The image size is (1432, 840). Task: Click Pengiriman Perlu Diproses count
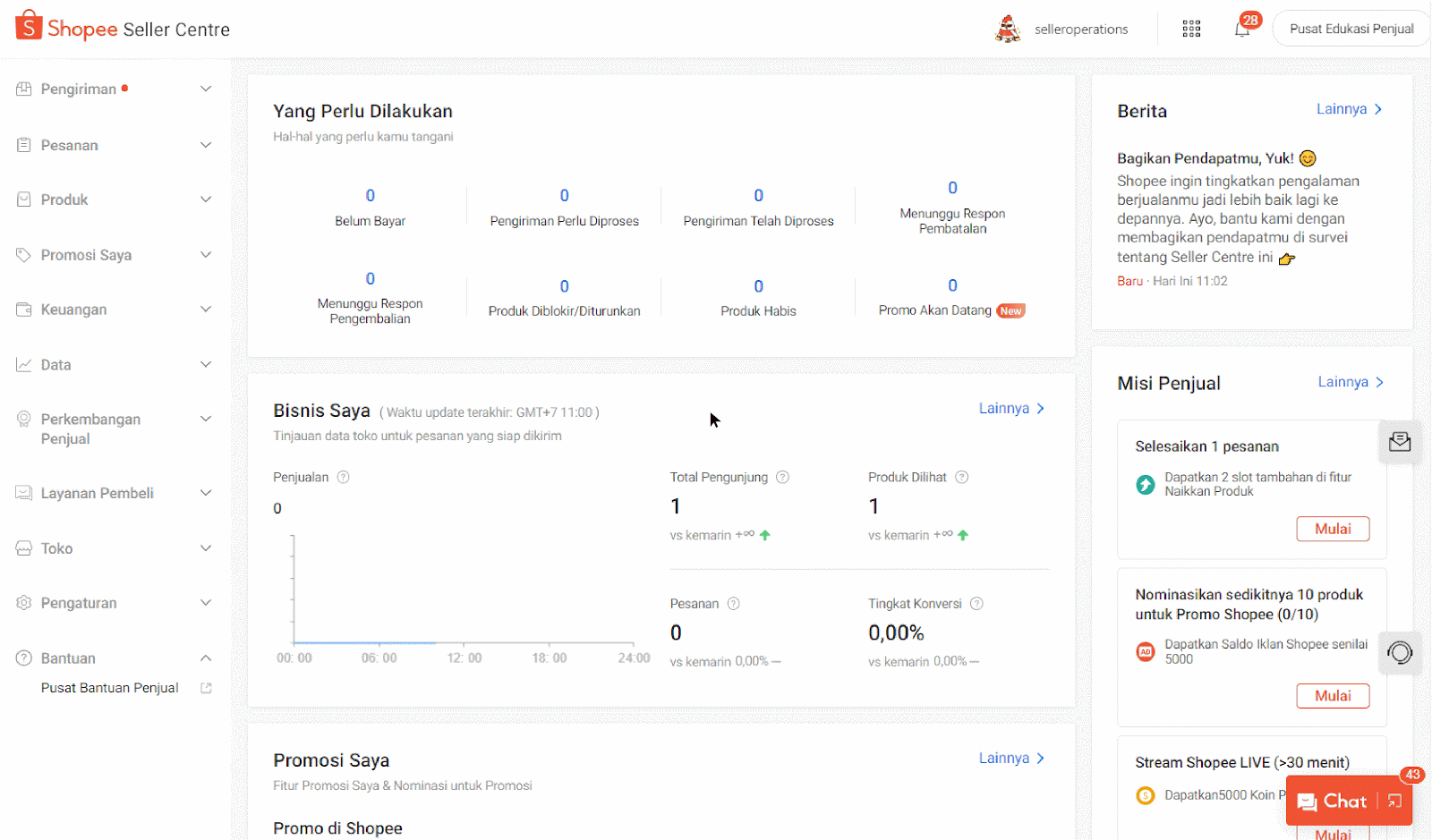tap(564, 196)
